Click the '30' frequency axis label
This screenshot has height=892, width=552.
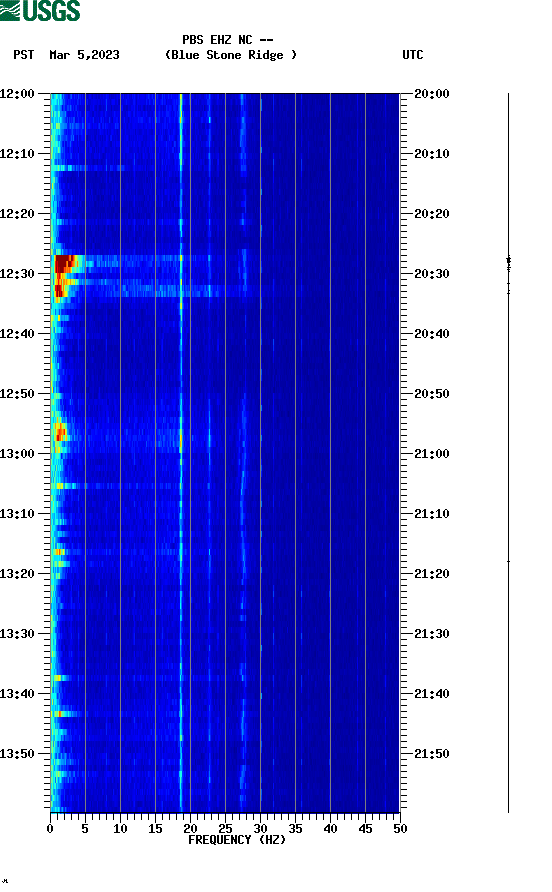tap(260, 829)
